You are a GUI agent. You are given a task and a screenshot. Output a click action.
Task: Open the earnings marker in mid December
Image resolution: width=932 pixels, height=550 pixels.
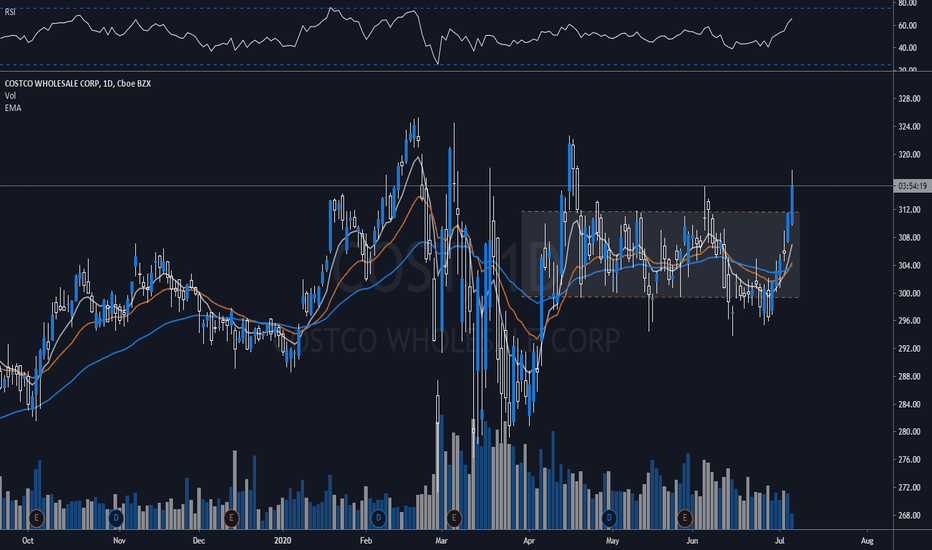[231, 518]
